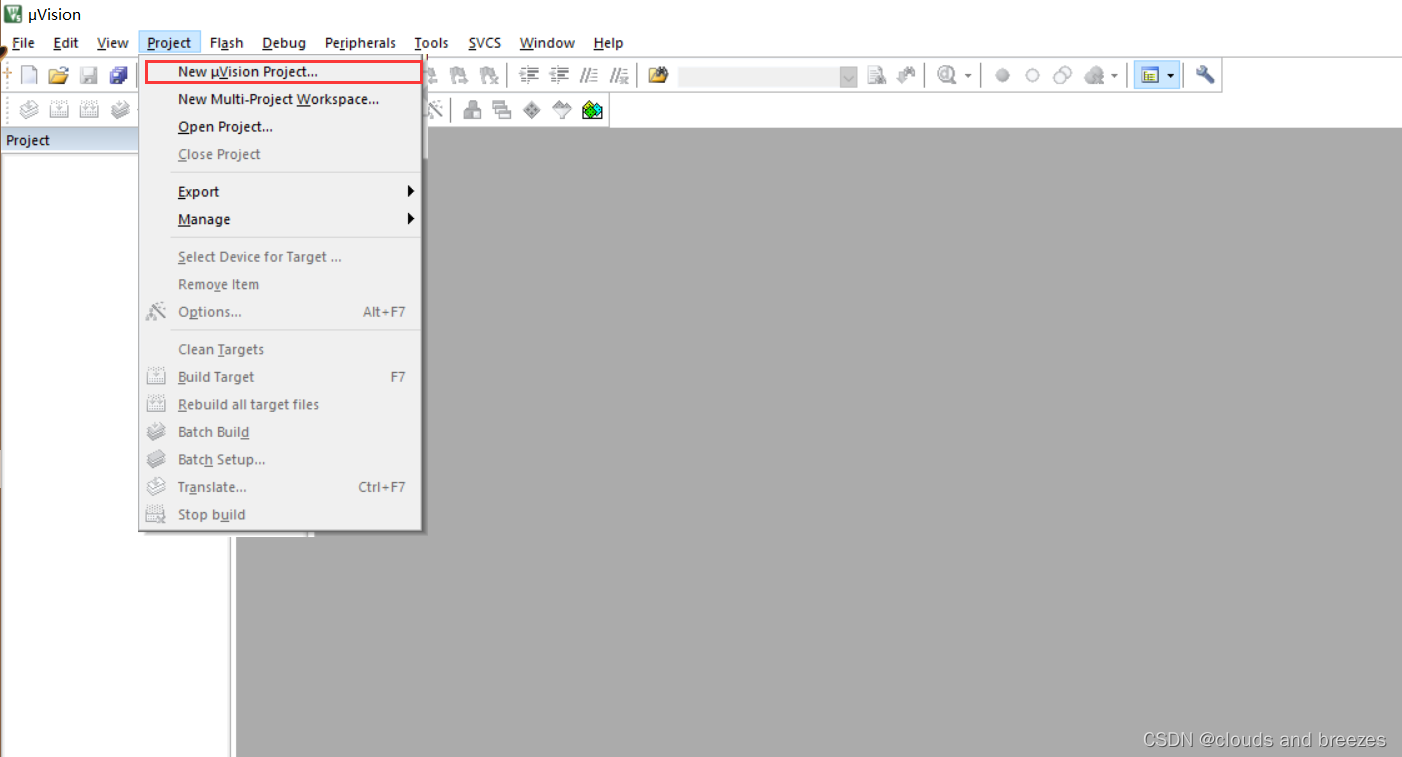
Task: Click the Unindent selection icon
Action: click(x=560, y=75)
